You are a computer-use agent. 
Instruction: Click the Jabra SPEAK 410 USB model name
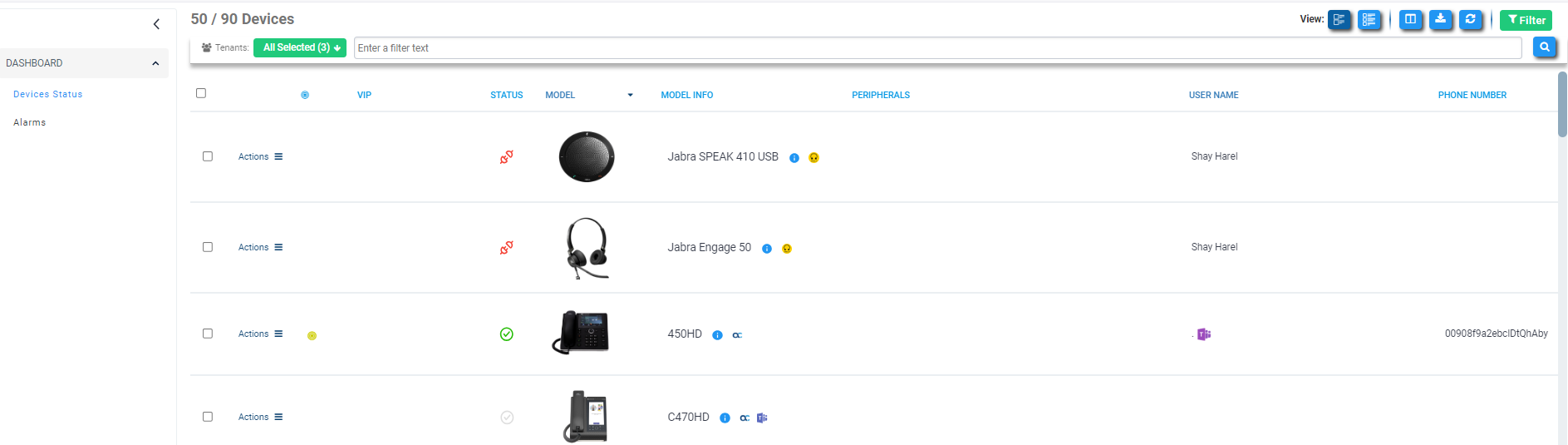[x=723, y=156]
